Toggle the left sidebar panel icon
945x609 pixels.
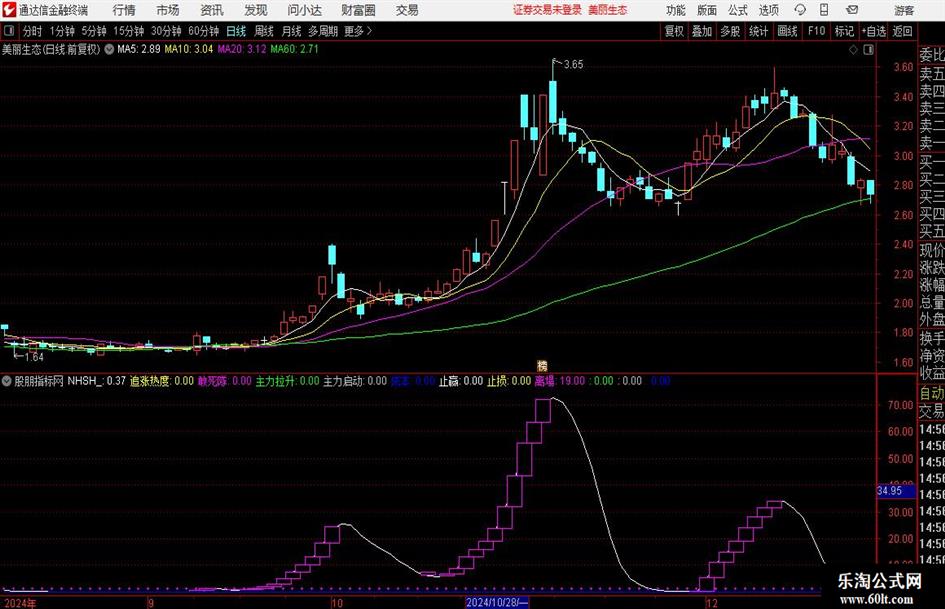point(8,31)
